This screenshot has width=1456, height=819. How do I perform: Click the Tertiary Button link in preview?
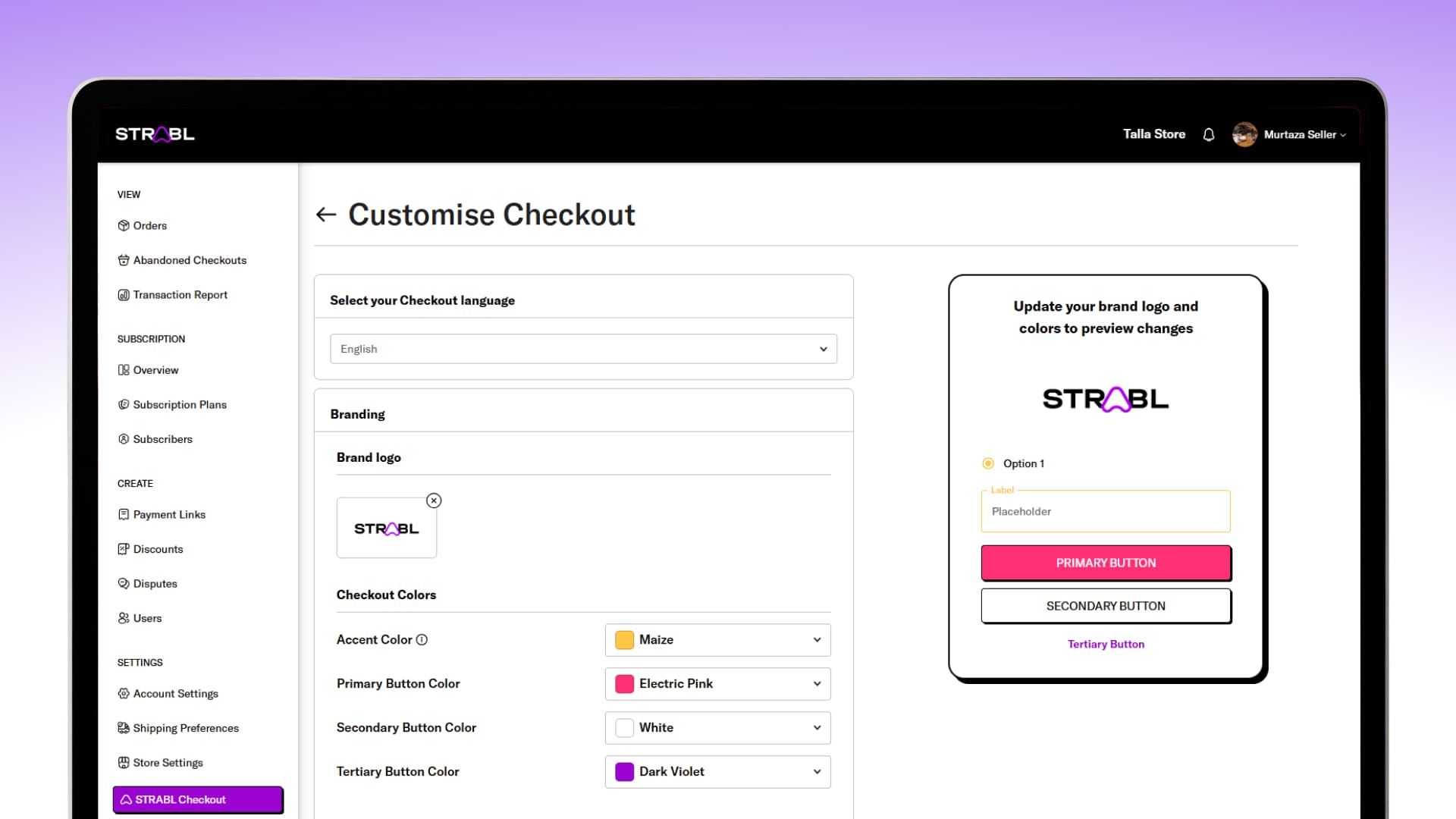[1106, 644]
